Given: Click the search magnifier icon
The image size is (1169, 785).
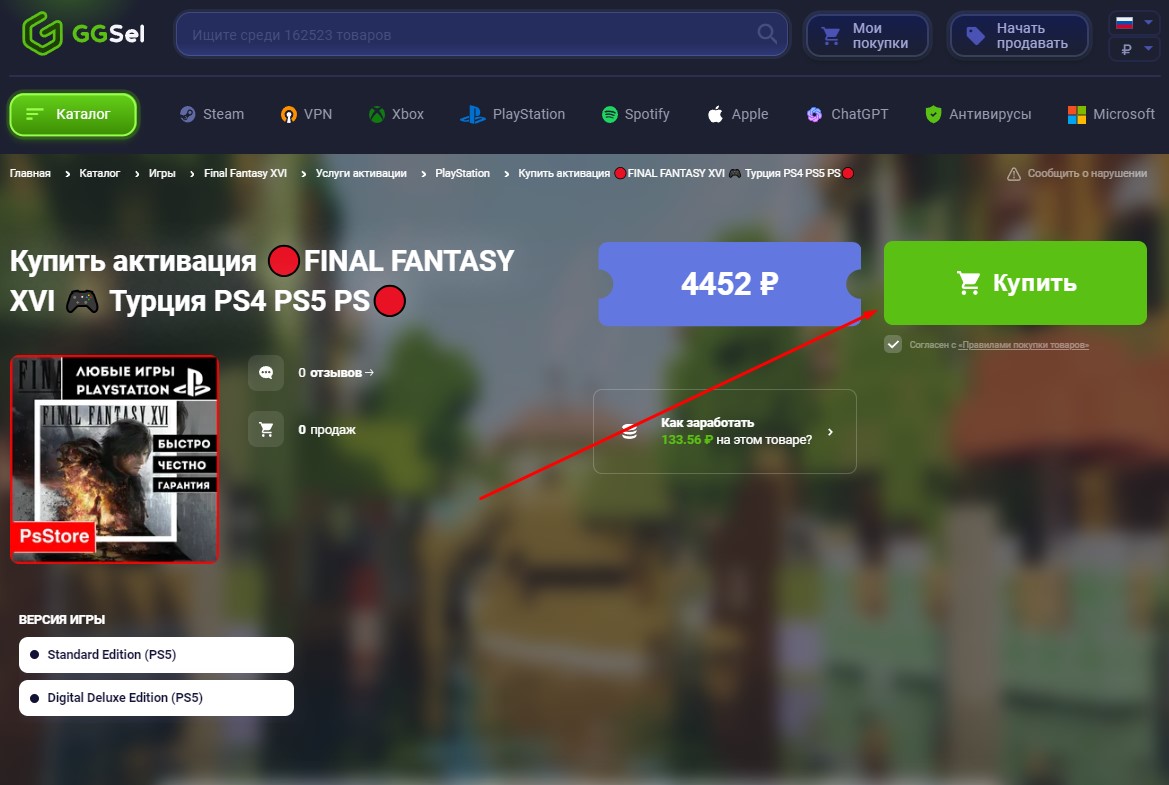Looking at the screenshot, I should pos(766,34).
